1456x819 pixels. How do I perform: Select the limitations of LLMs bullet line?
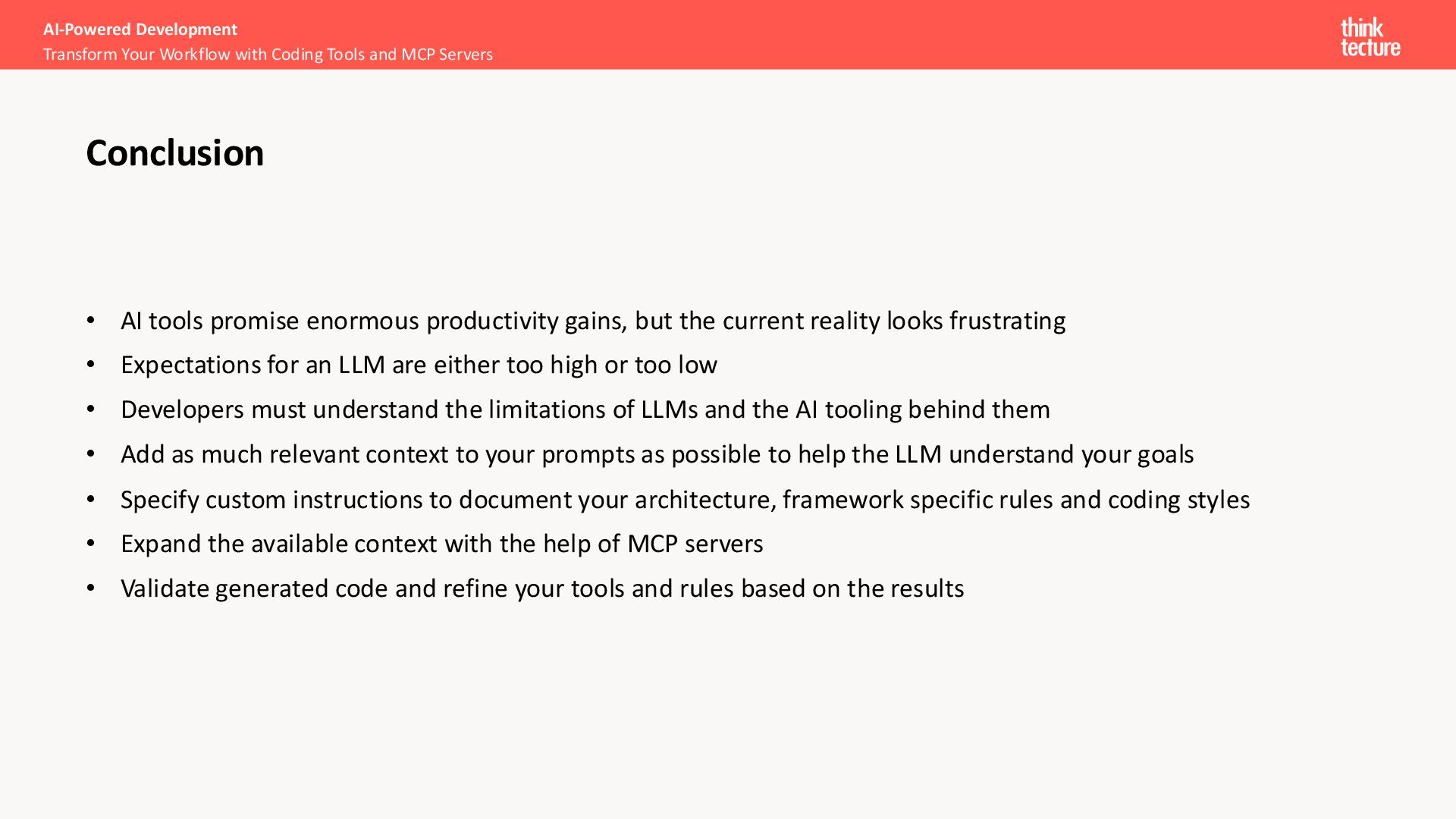[585, 409]
